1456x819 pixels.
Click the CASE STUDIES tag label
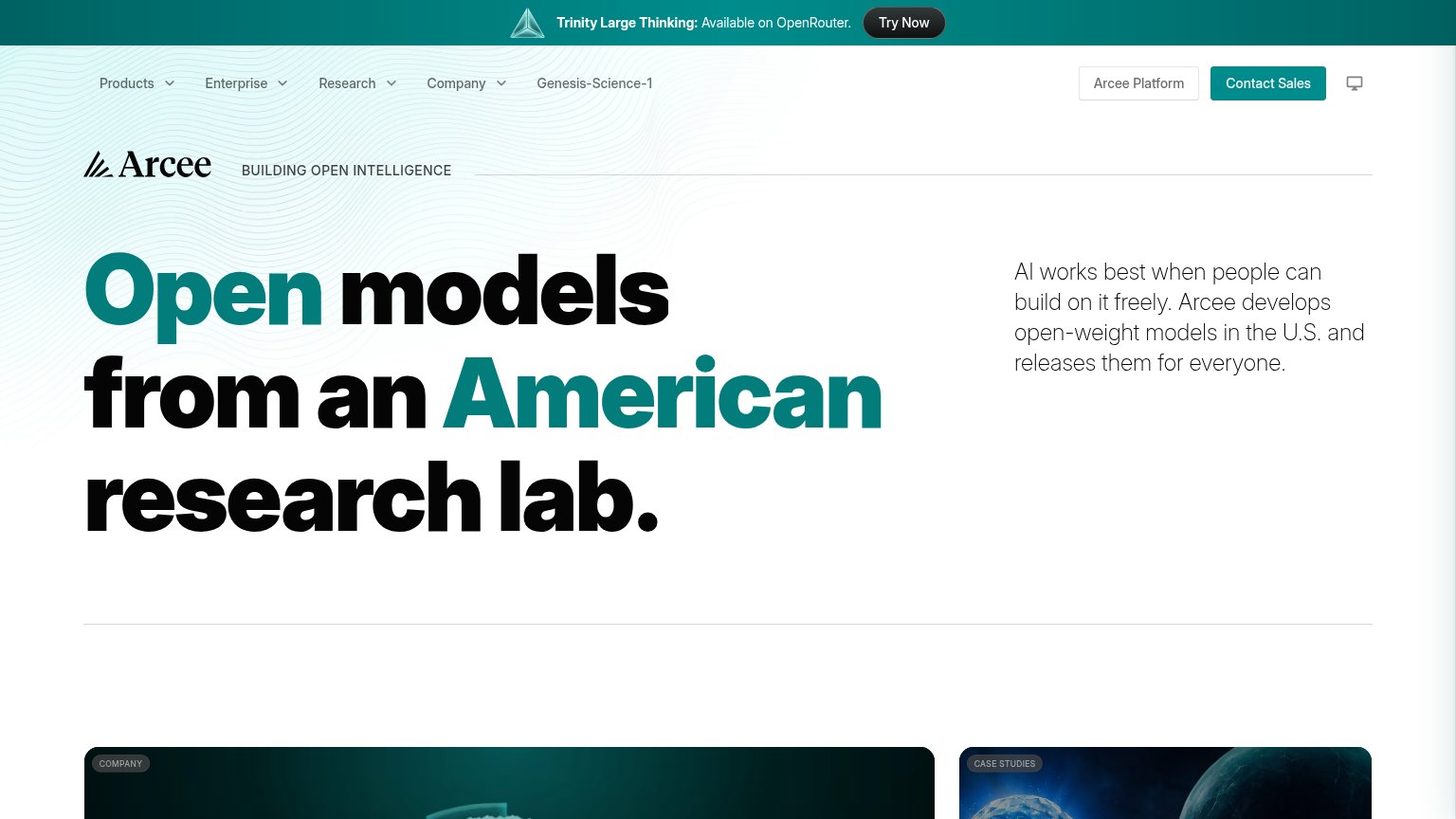[x=1005, y=763]
